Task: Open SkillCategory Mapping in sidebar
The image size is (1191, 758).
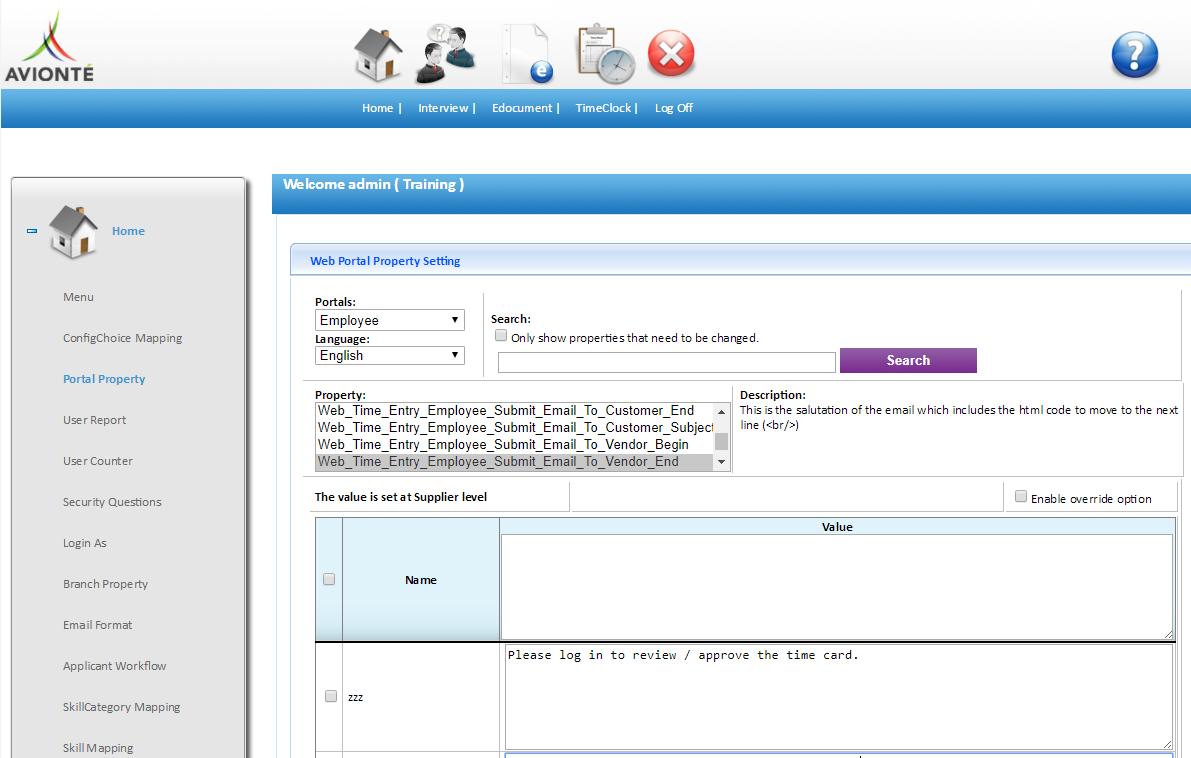Action: tap(122, 707)
